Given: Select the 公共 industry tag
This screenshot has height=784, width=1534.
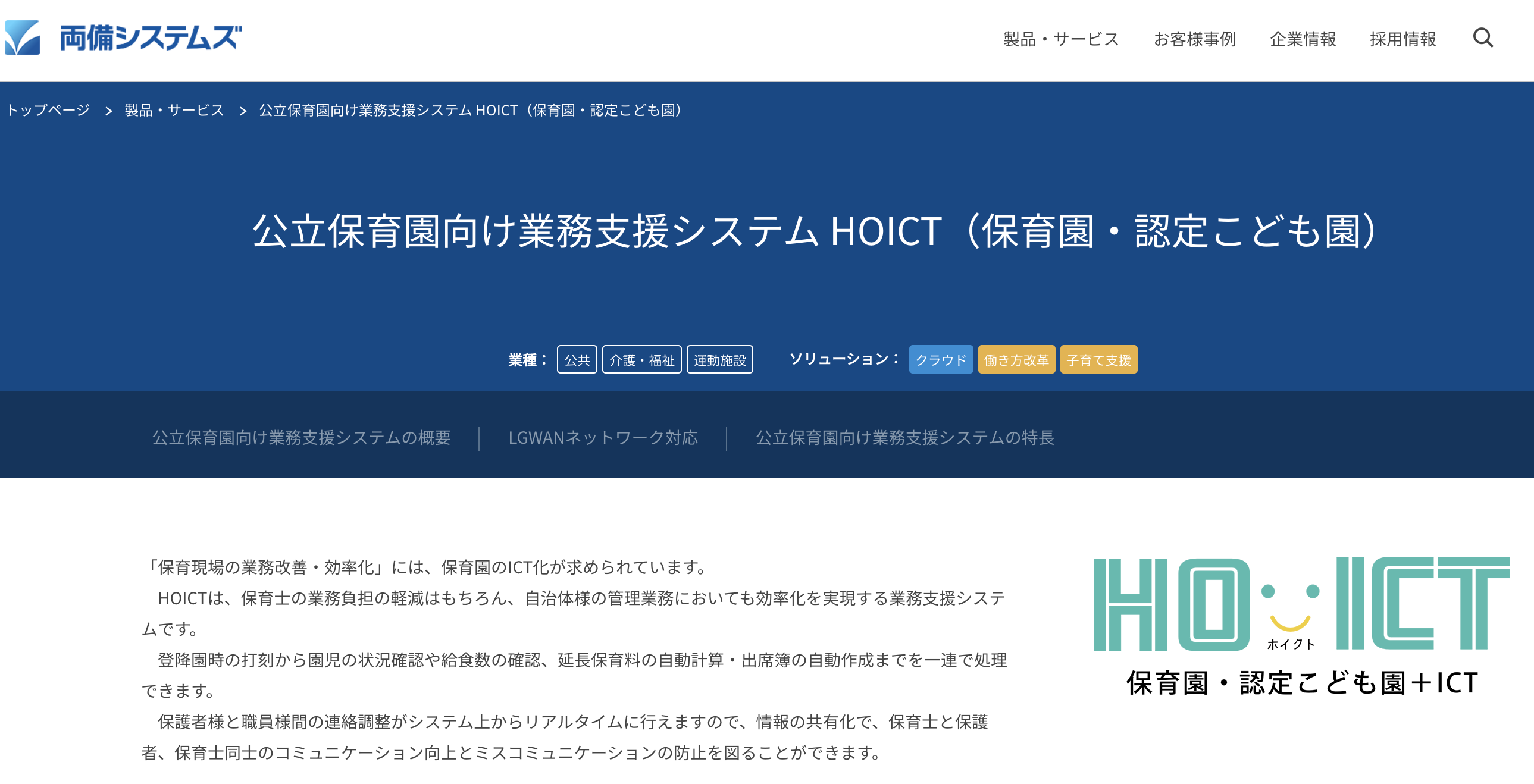Looking at the screenshot, I should pos(577,359).
